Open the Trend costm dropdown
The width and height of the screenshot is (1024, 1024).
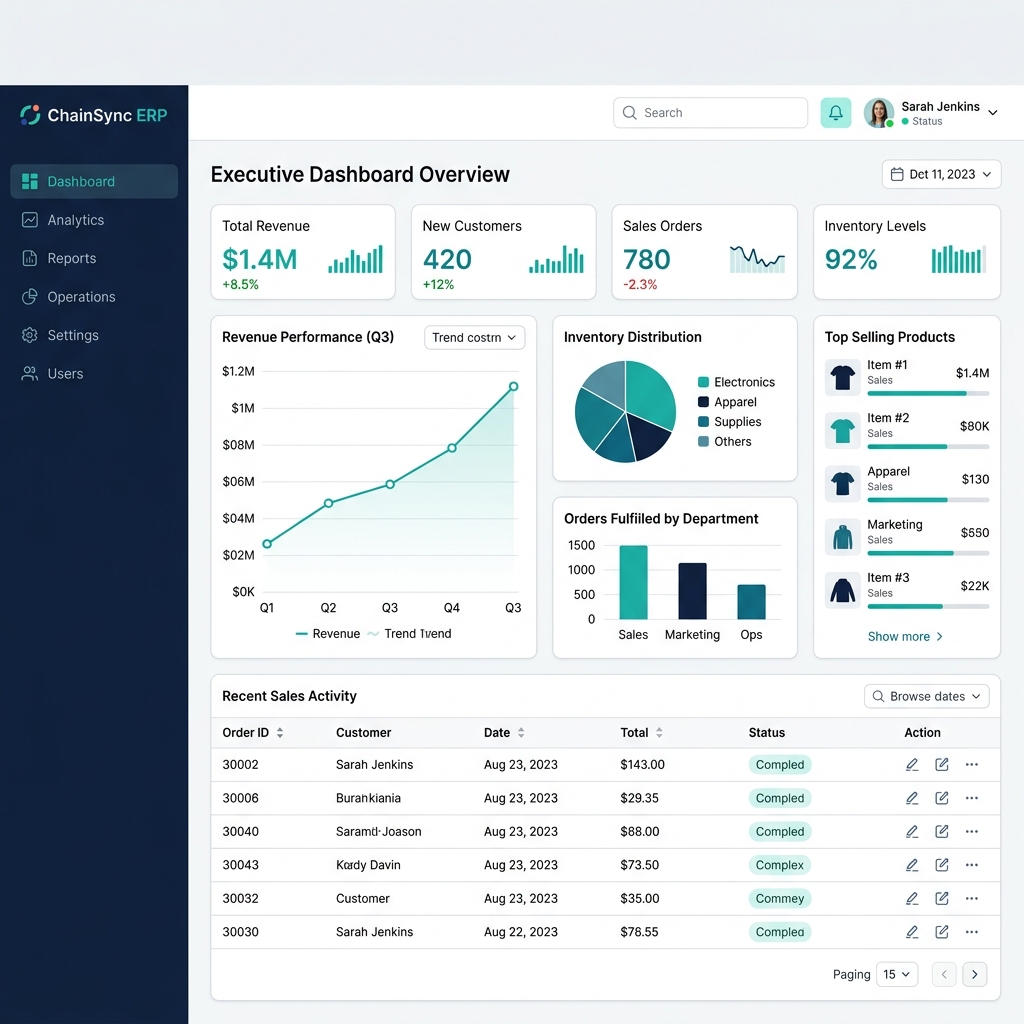[x=474, y=338]
